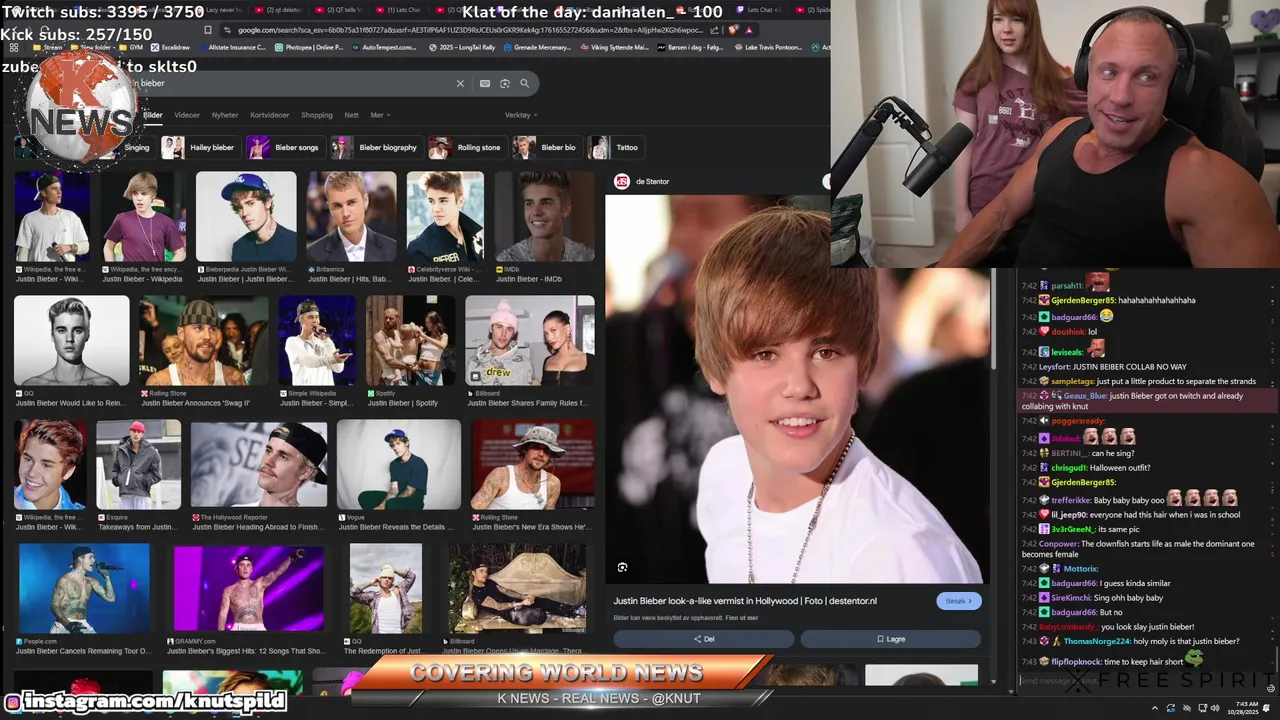
Task: Open the volume control in system tray
Action: 1215,708
